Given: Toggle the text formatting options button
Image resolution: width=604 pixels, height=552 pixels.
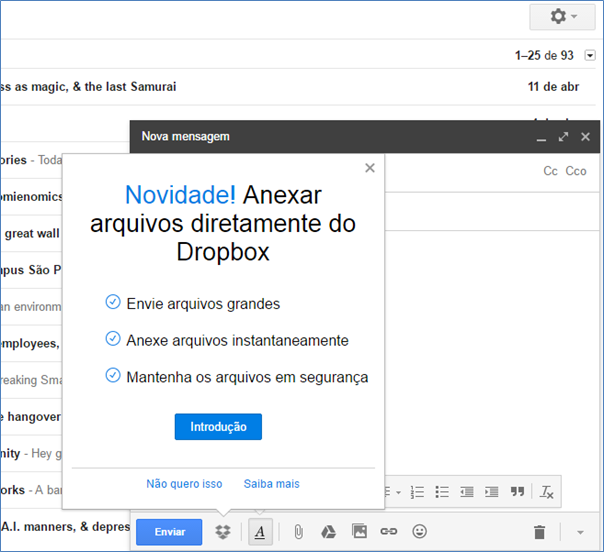Looking at the screenshot, I should pyautogui.click(x=260, y=532).
